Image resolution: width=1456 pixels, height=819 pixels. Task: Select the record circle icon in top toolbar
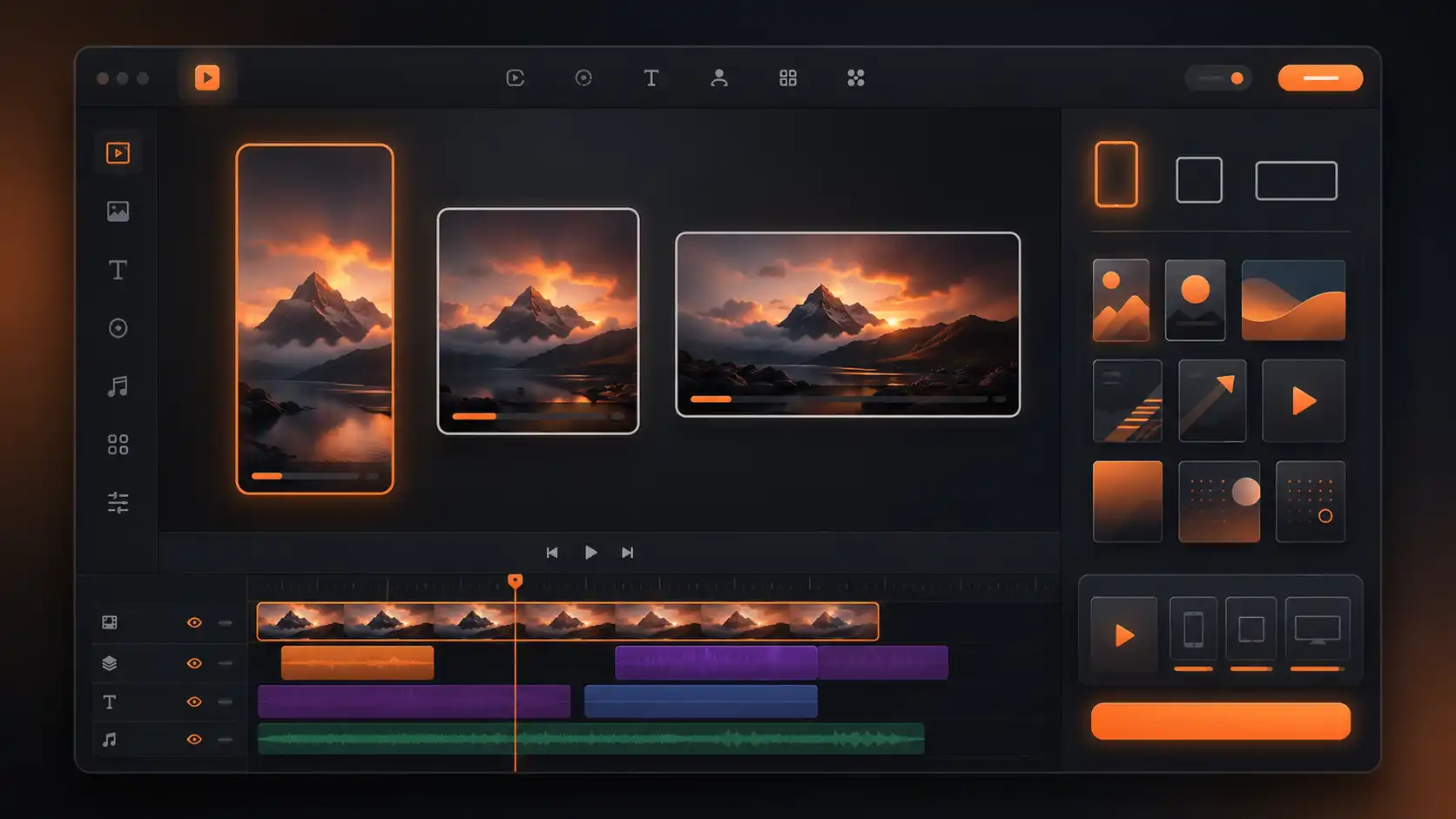(x=583, y=77)
